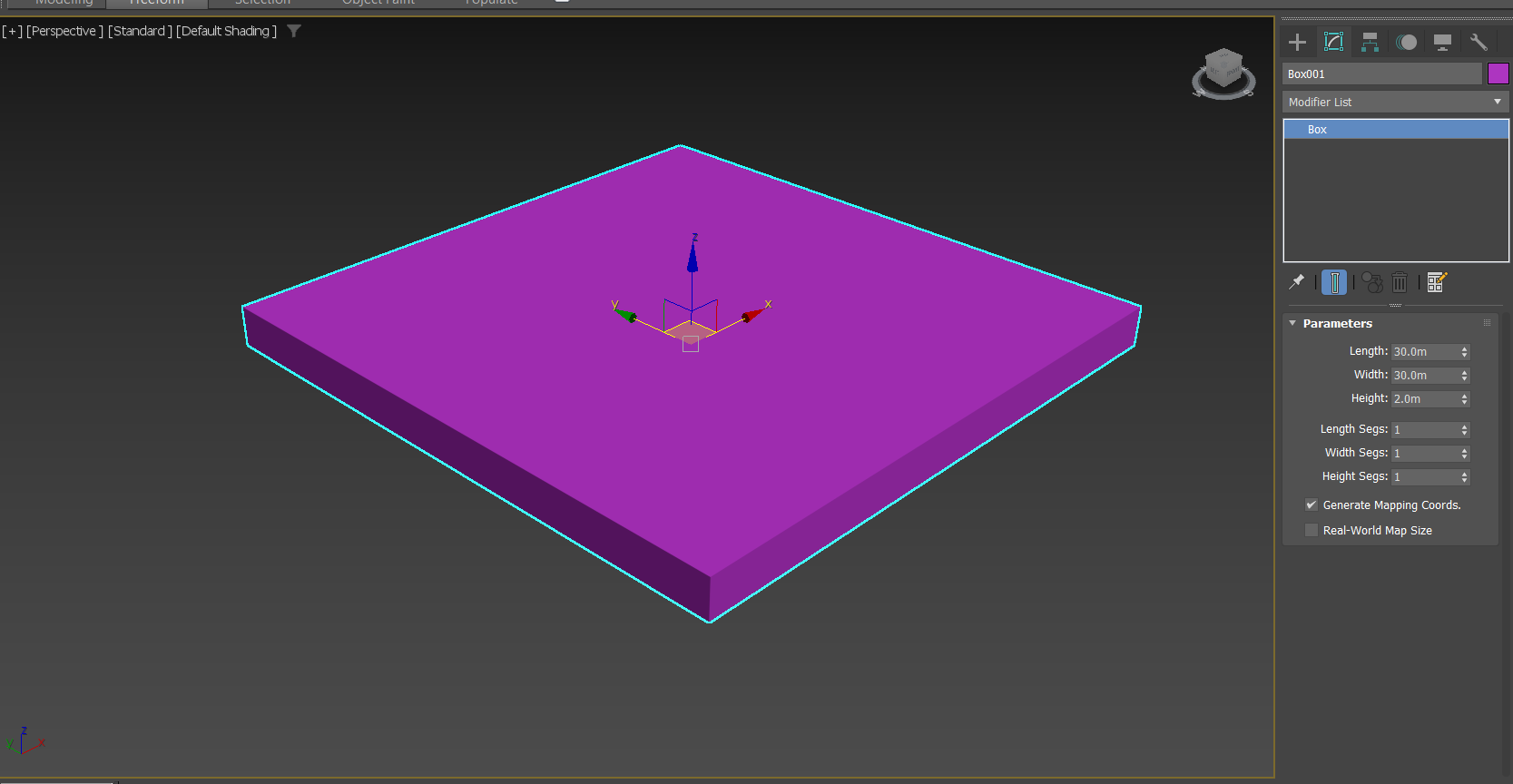The height and width of the screenshot is (784, 1513).
Task: Select the Box entry in modifier stack
Action: (1396, 130)
